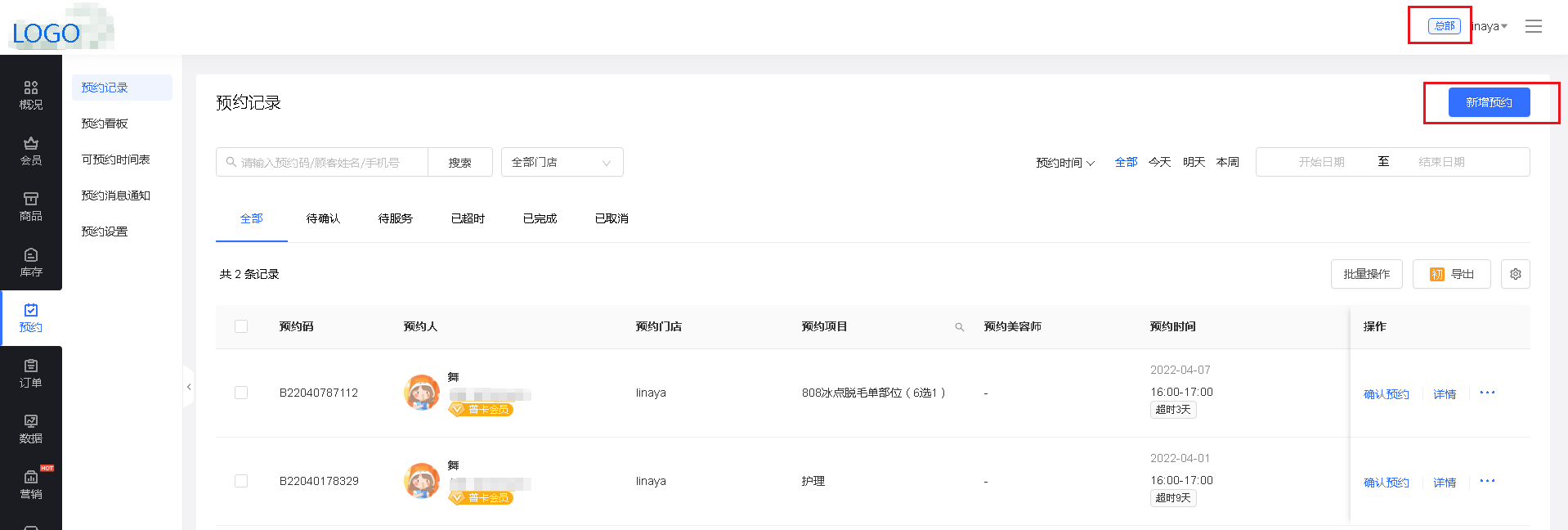Click booking code B22040787112
Screen dimensions: 1568x530
click(319, 393)
